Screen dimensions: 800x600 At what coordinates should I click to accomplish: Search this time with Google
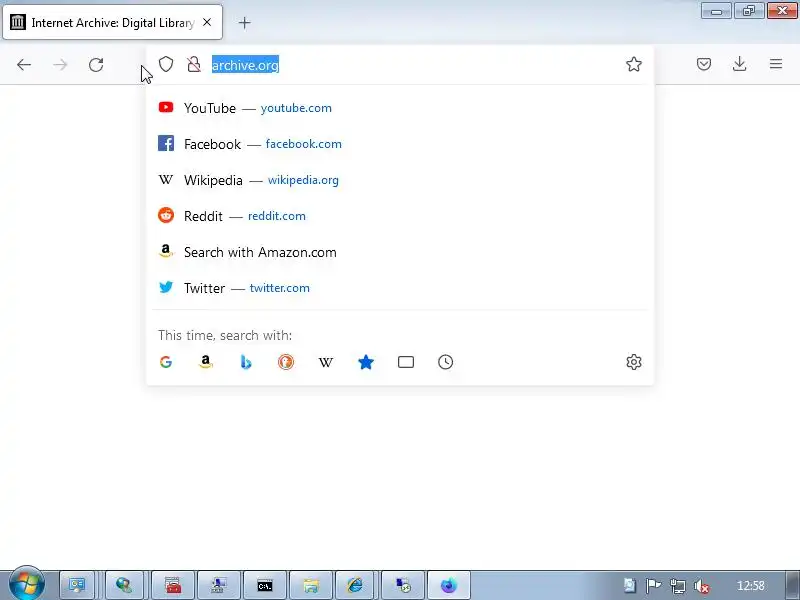pyautogui.click(x=166, y=362)
